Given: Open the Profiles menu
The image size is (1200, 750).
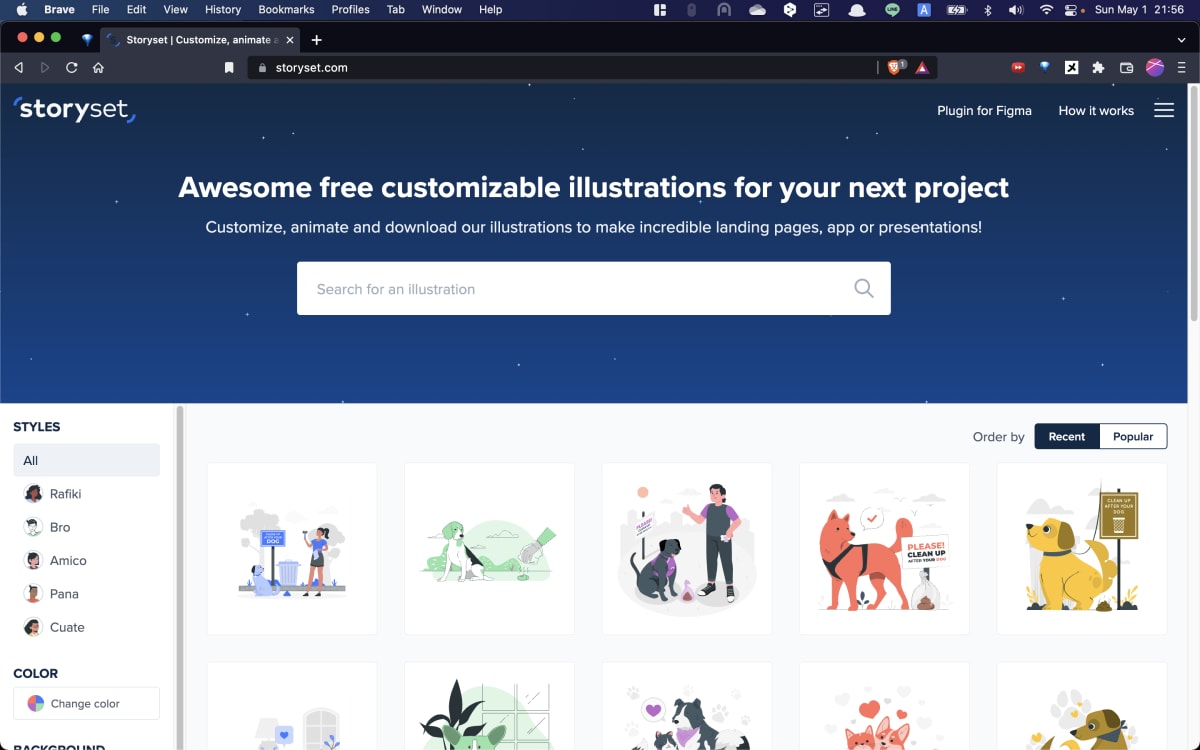Looking at the screenshot, I should click(x=350, y=10).
